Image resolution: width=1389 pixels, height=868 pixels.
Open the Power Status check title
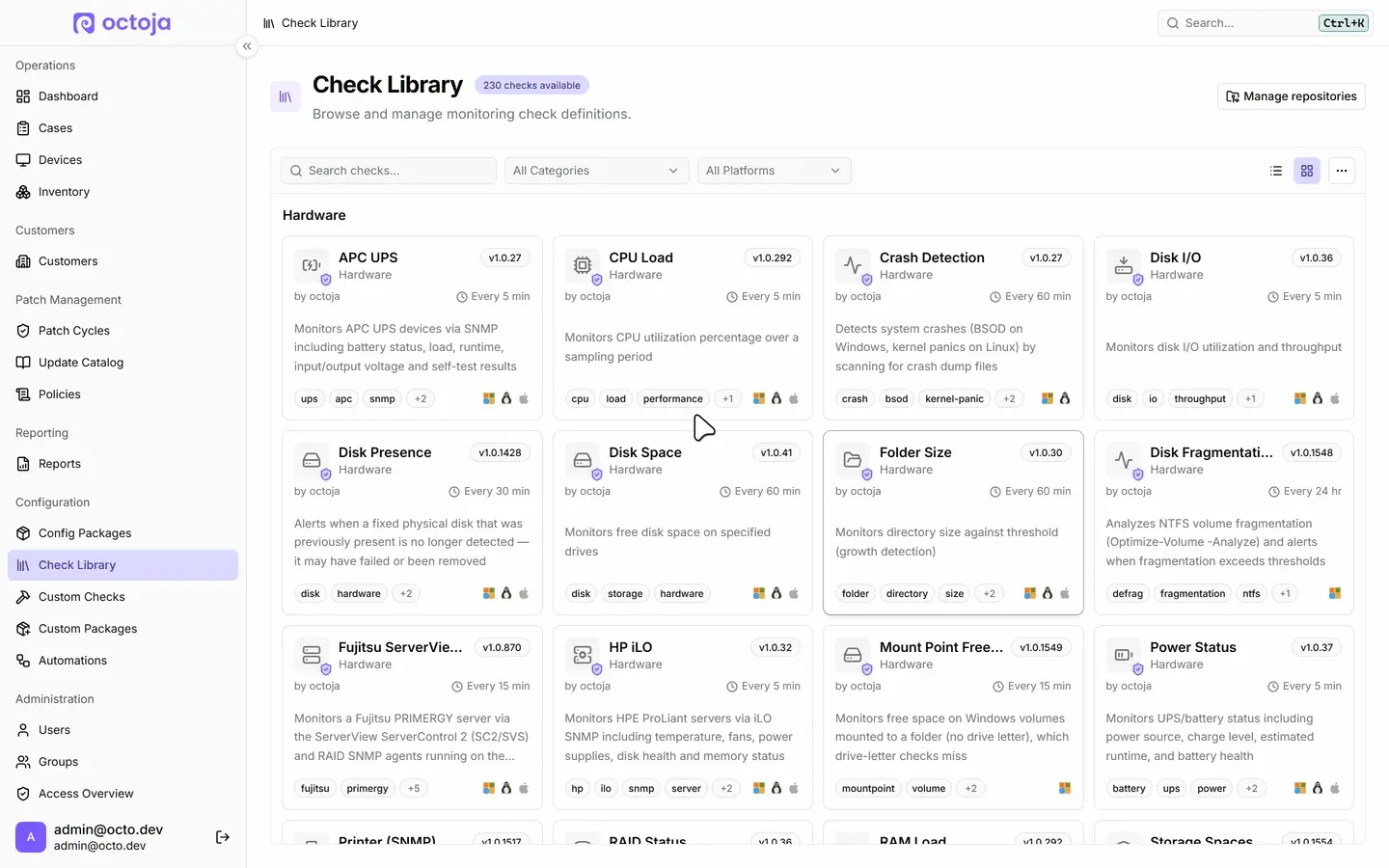coord(1193,647)
